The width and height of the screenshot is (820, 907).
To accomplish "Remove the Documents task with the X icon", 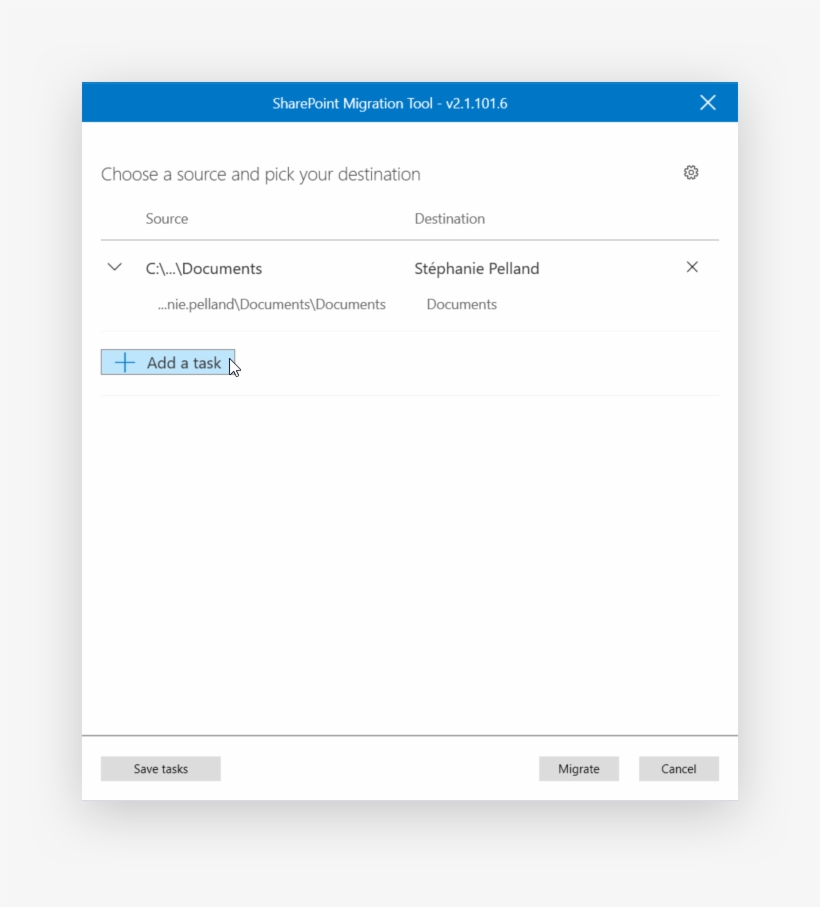I will click(692, 267).
